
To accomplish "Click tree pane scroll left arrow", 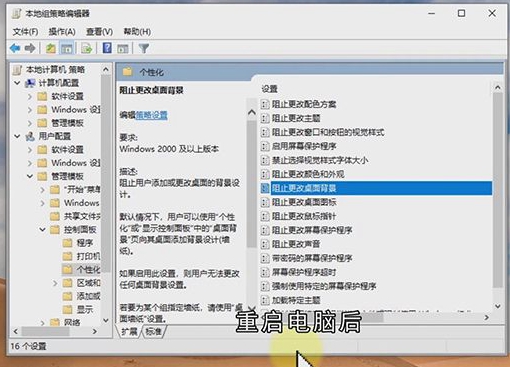I will [x=15, y=331].
